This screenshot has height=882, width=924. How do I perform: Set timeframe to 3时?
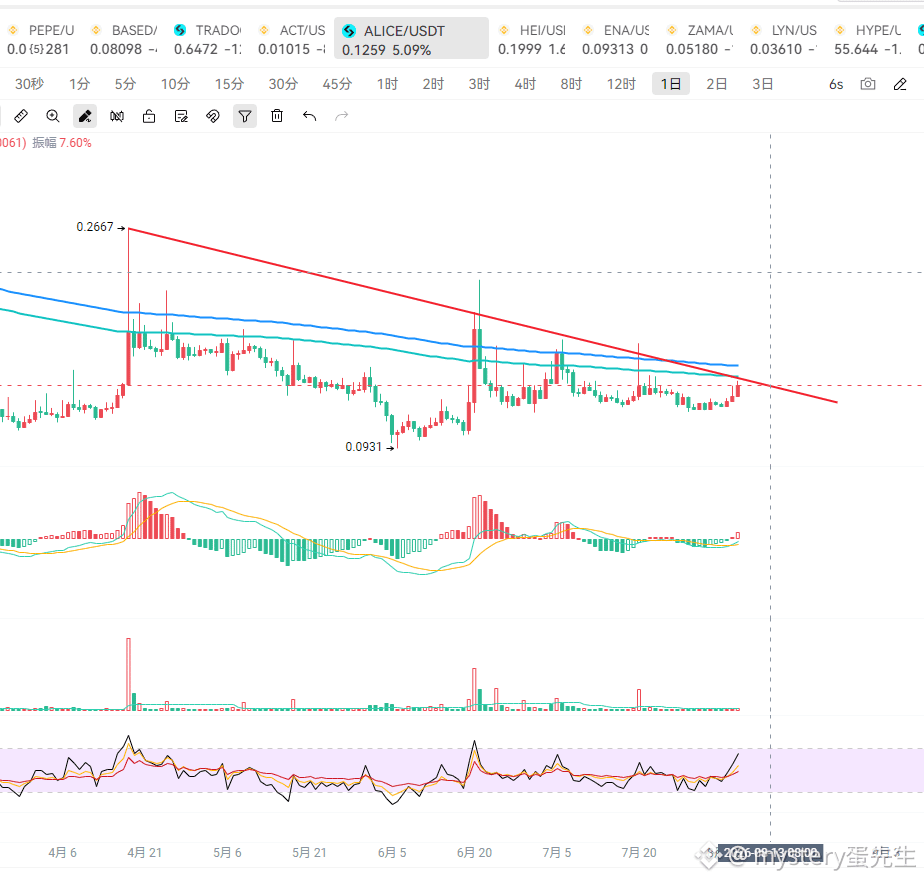479,84
